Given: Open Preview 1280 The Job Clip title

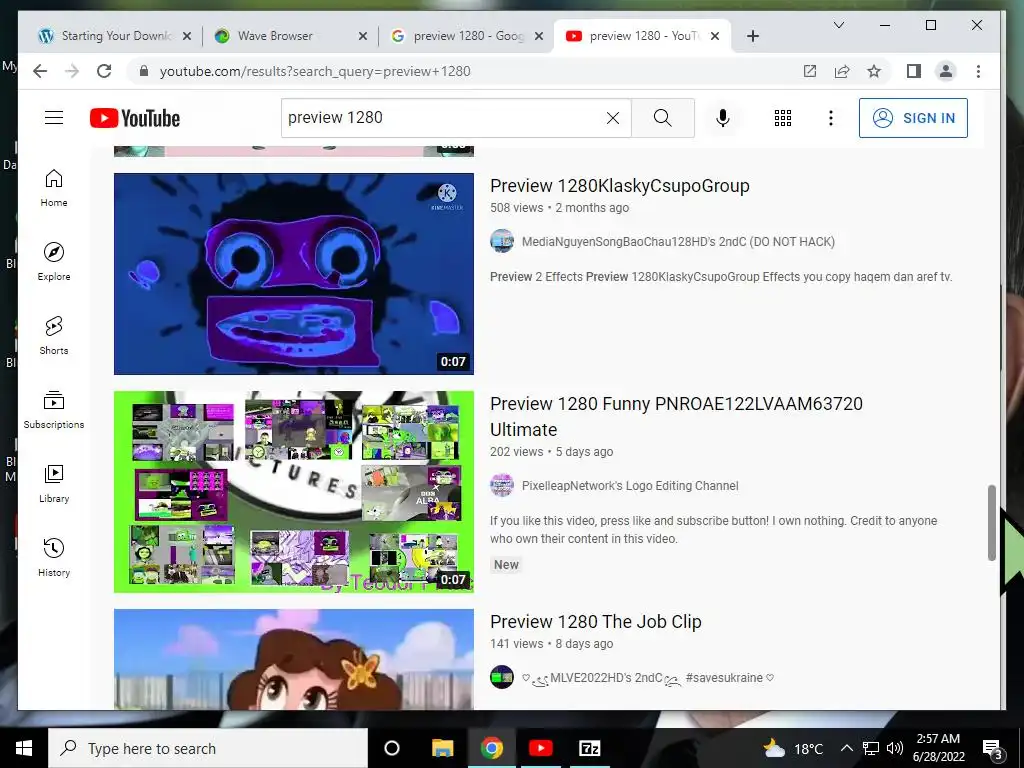Looking at the screenshot, I should pos(596,622).
